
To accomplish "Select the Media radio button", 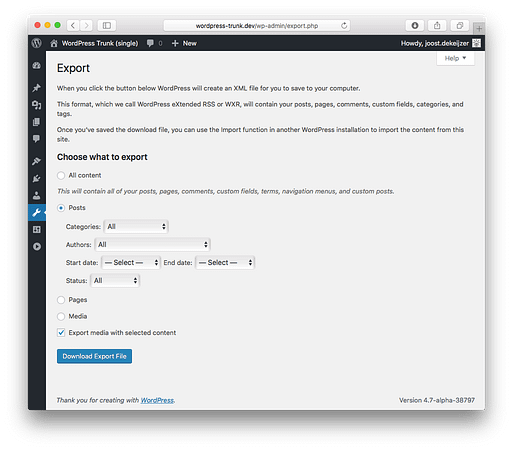I will tap(61, 316).
